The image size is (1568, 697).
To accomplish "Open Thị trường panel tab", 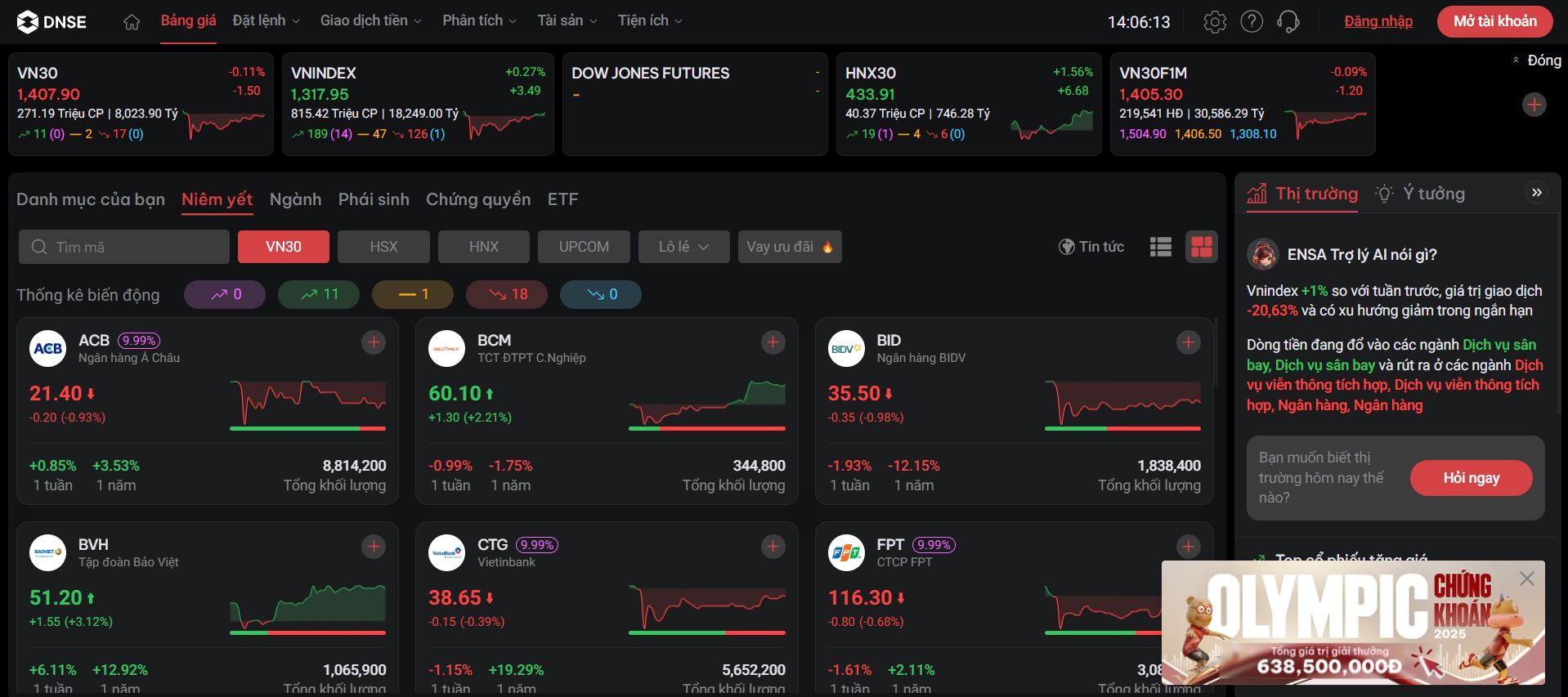I will point(1302,194).
